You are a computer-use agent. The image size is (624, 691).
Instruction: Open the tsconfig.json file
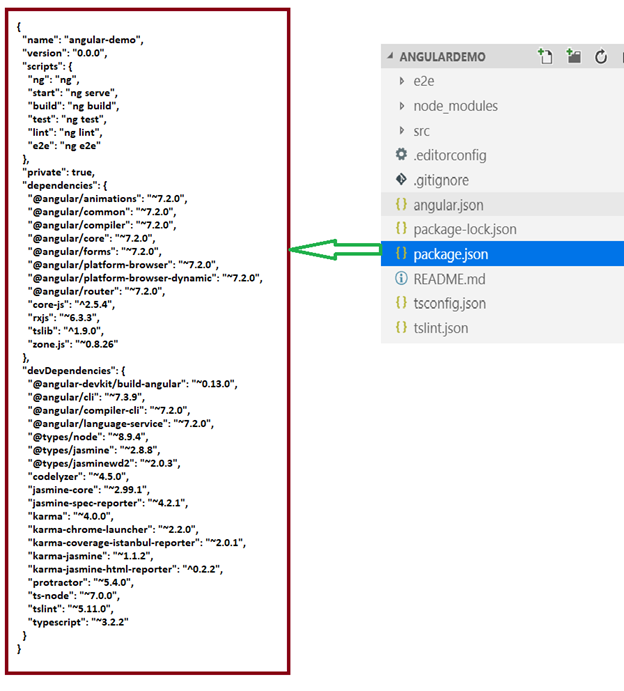pyautogui.click(x=449, y=304)
